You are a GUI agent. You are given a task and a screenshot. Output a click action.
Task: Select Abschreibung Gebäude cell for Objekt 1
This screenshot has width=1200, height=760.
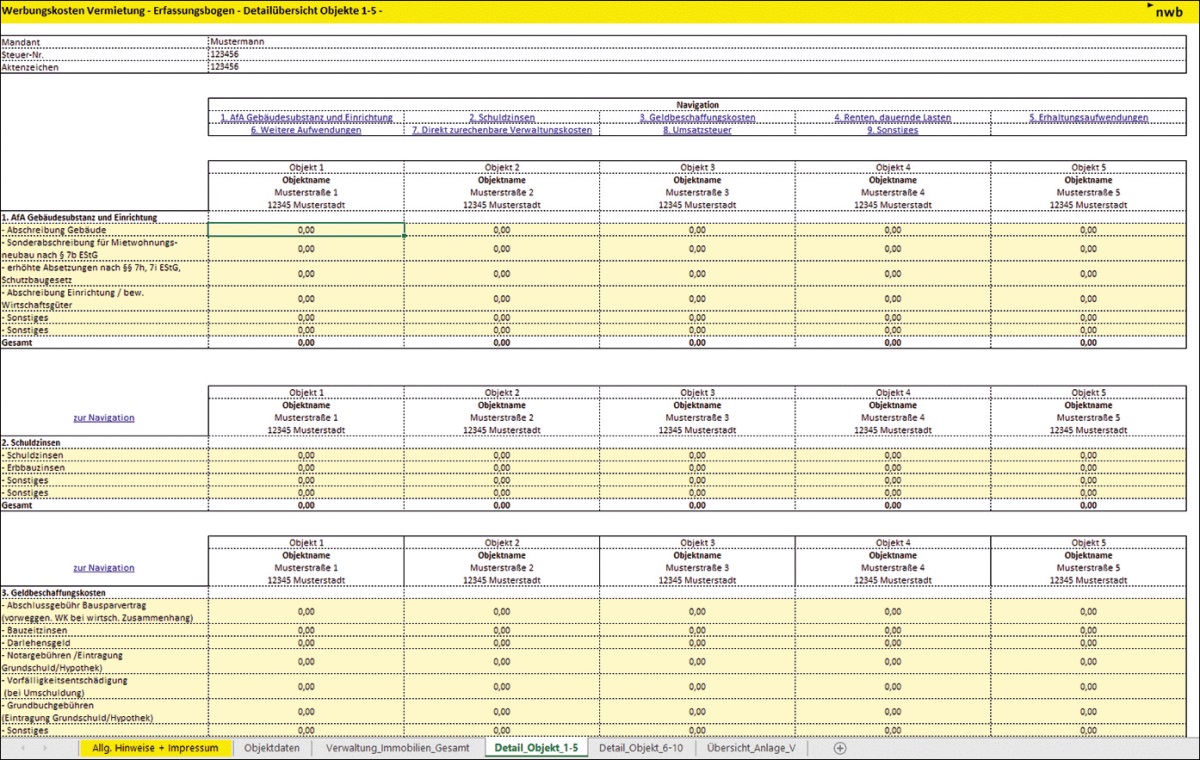coord(306,230)
